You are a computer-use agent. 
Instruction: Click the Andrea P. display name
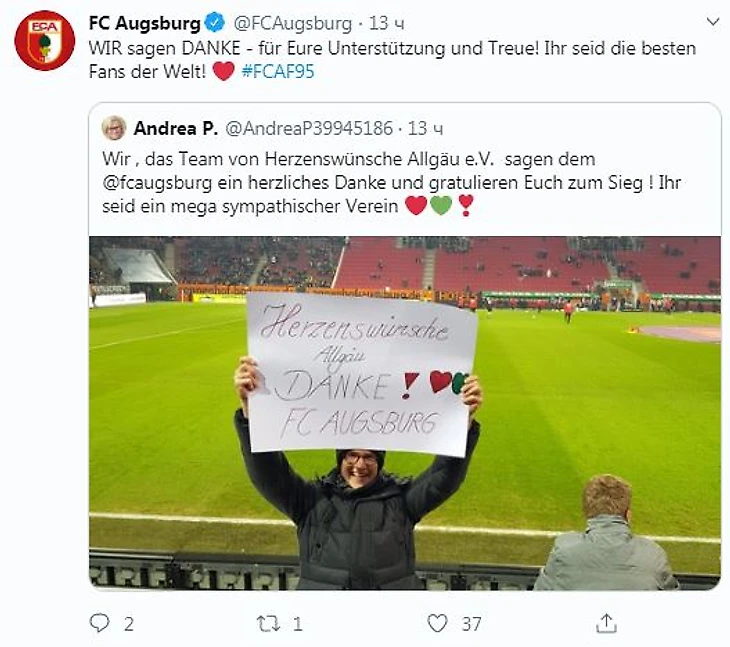point(176,128)
